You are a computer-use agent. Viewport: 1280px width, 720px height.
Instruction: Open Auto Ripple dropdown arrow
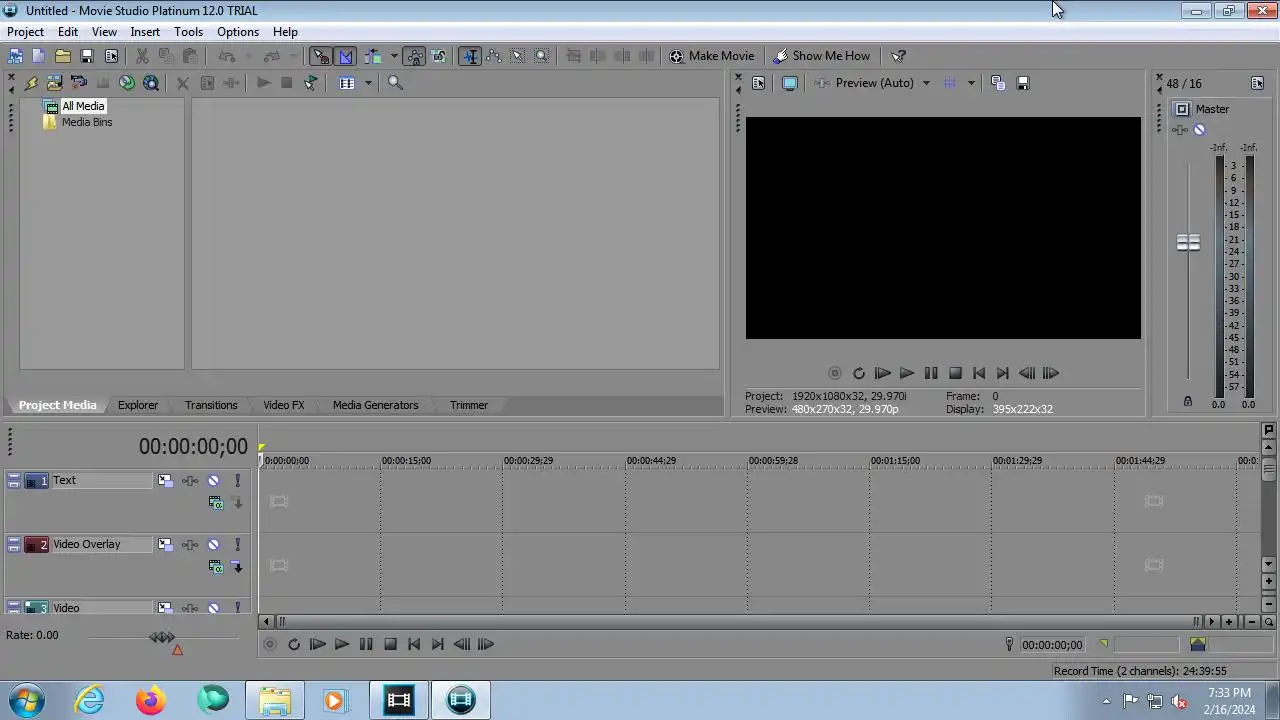[x=394, y=56]
